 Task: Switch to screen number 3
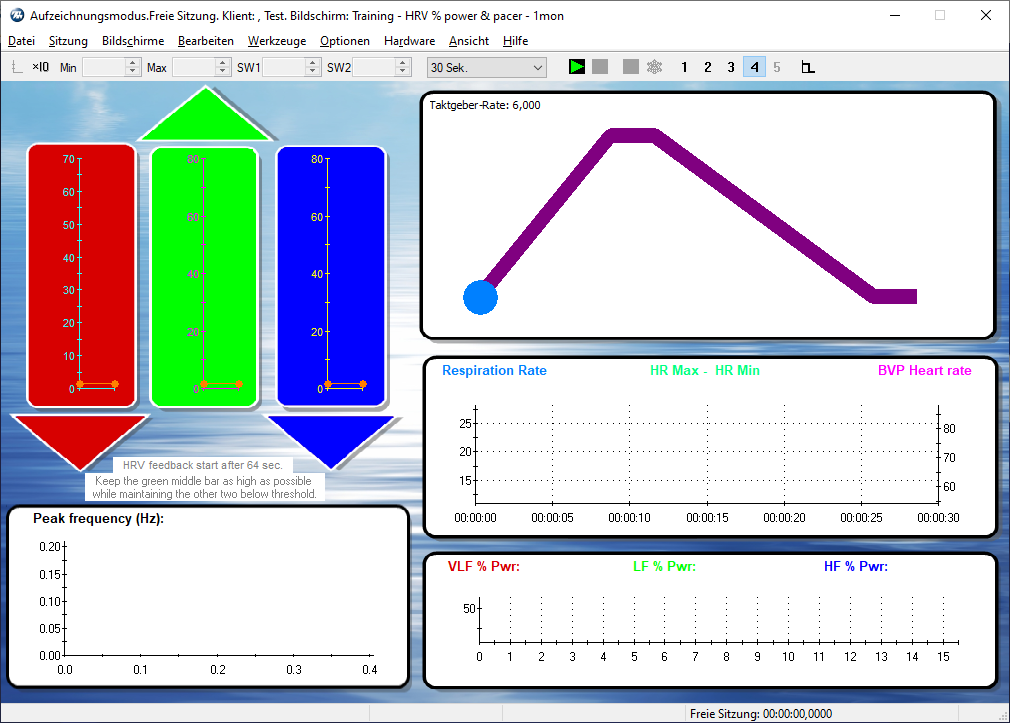tap(730, 67)
